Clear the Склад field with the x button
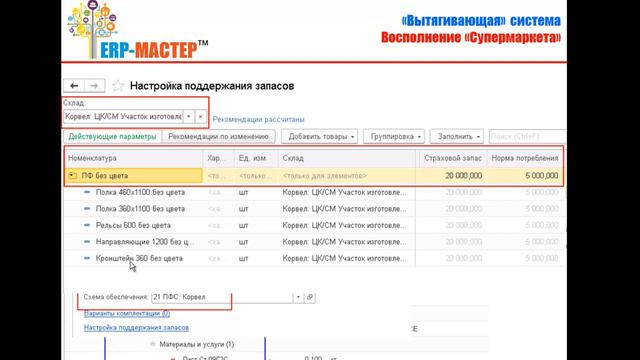 tap(200, 117)
